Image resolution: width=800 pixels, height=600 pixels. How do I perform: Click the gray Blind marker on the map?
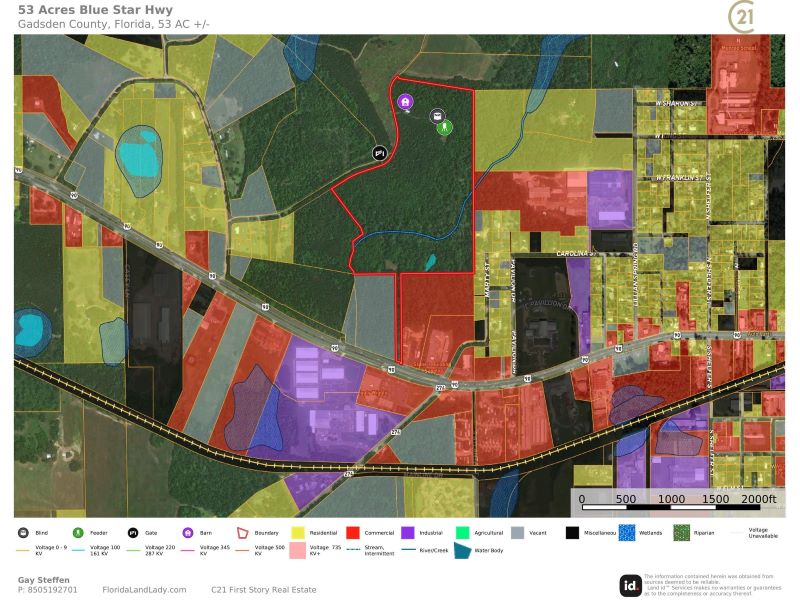pyautogui.click(x=437, y=116)
